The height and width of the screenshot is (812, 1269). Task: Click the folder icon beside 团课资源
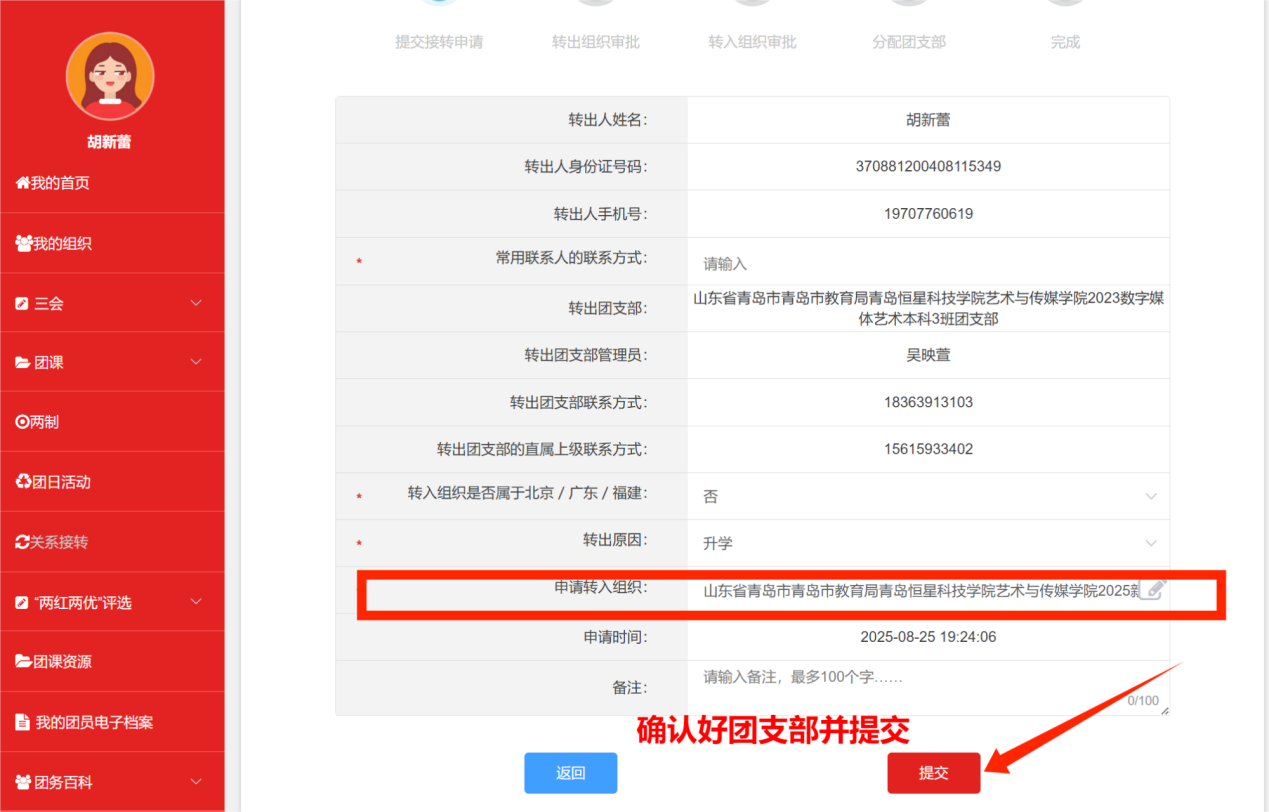tap(23, 661)
